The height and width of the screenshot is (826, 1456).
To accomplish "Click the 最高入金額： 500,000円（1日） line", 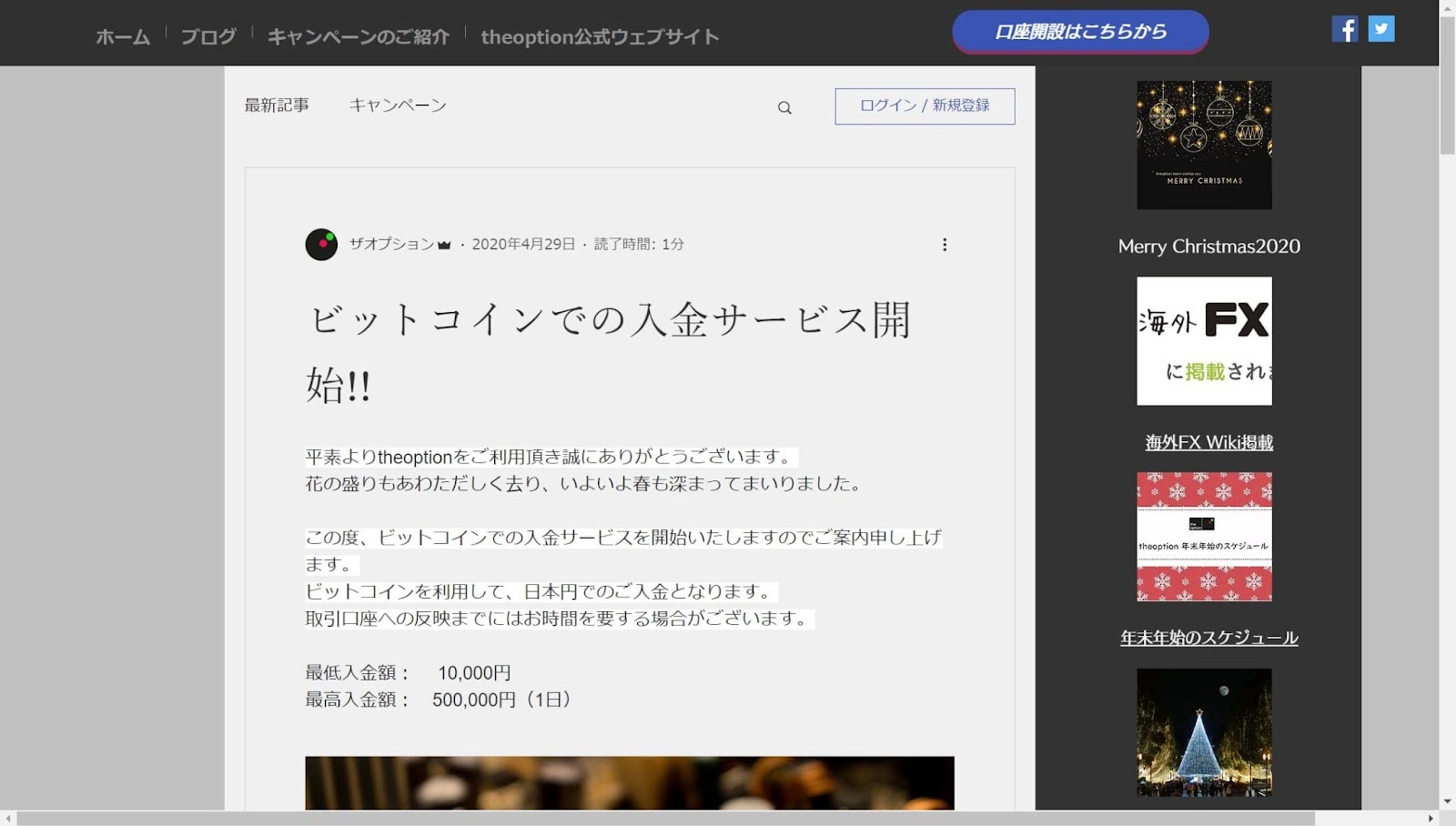I will pyautogui.click(x=438, y=700).
